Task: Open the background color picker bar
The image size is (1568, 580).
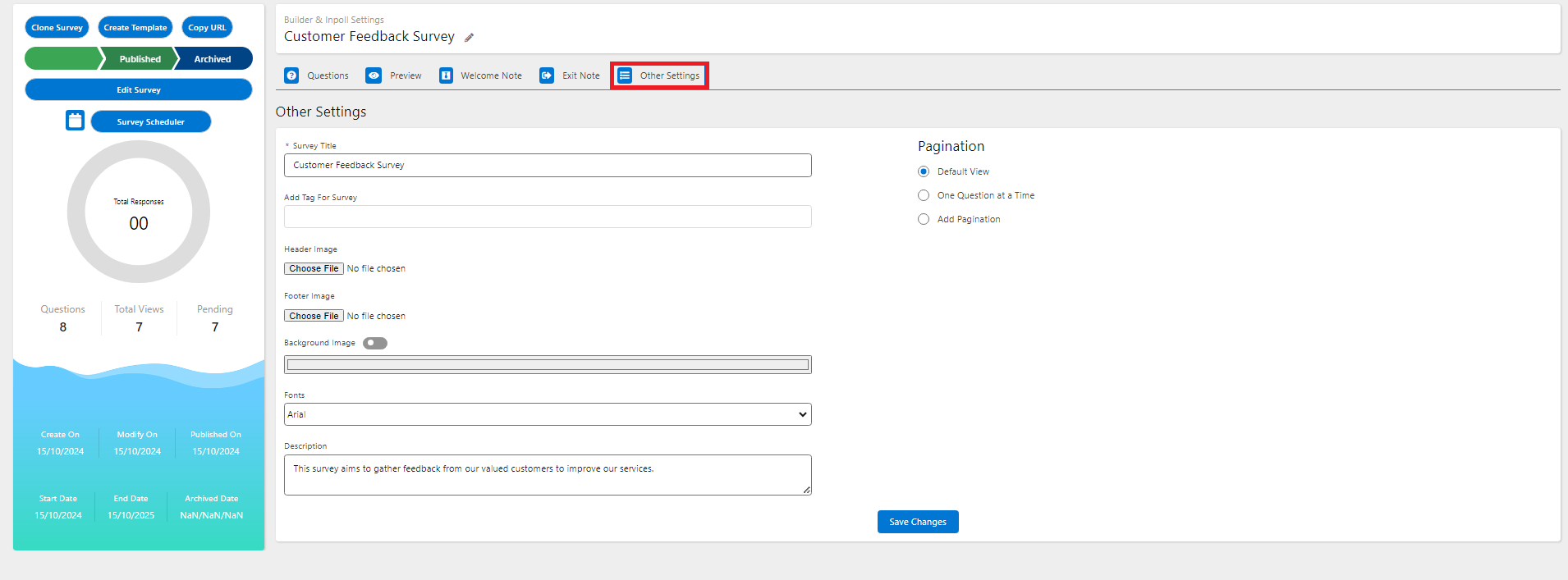Action: click(x=548, y=365)
